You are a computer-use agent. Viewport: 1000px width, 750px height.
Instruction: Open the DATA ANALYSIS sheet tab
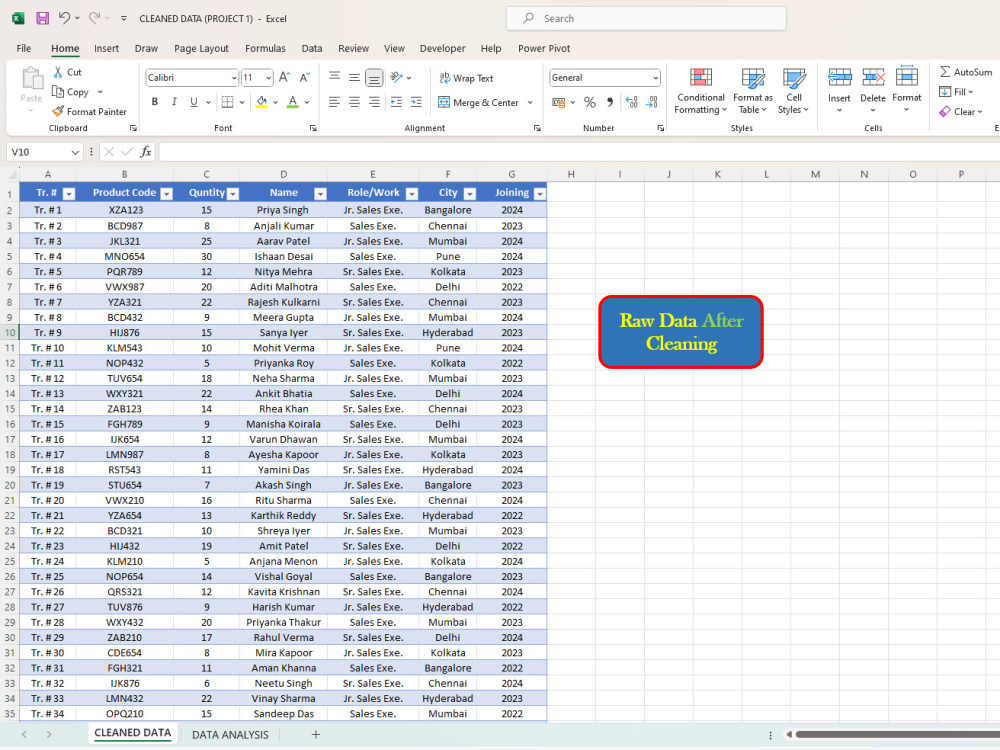pyautogui.click(x=229, y=734)
